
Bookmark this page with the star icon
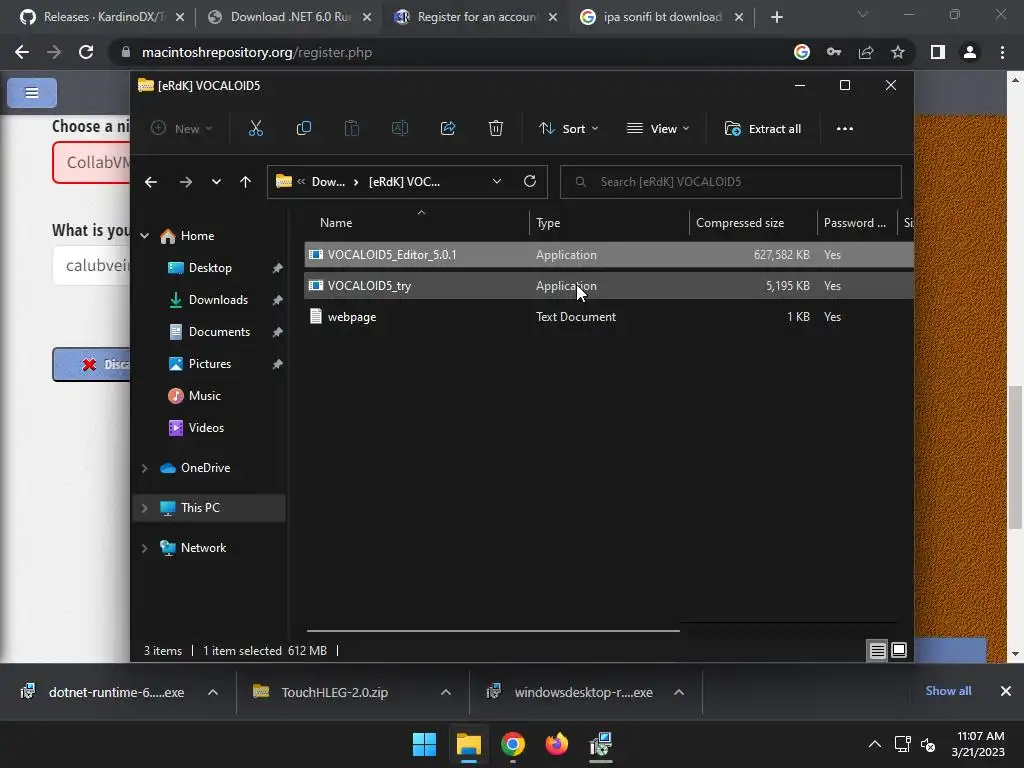(898, 52)
